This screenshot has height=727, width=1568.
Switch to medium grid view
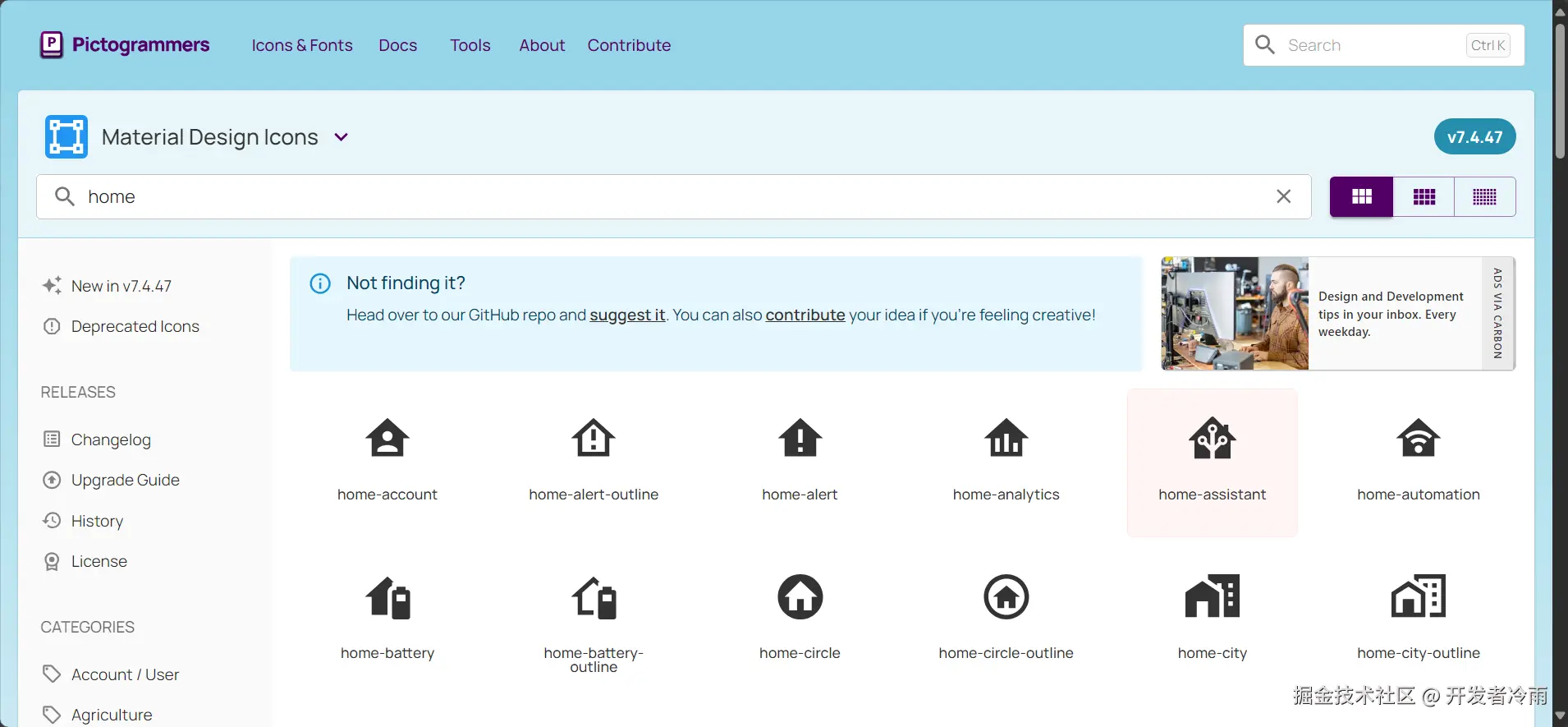1424,196
